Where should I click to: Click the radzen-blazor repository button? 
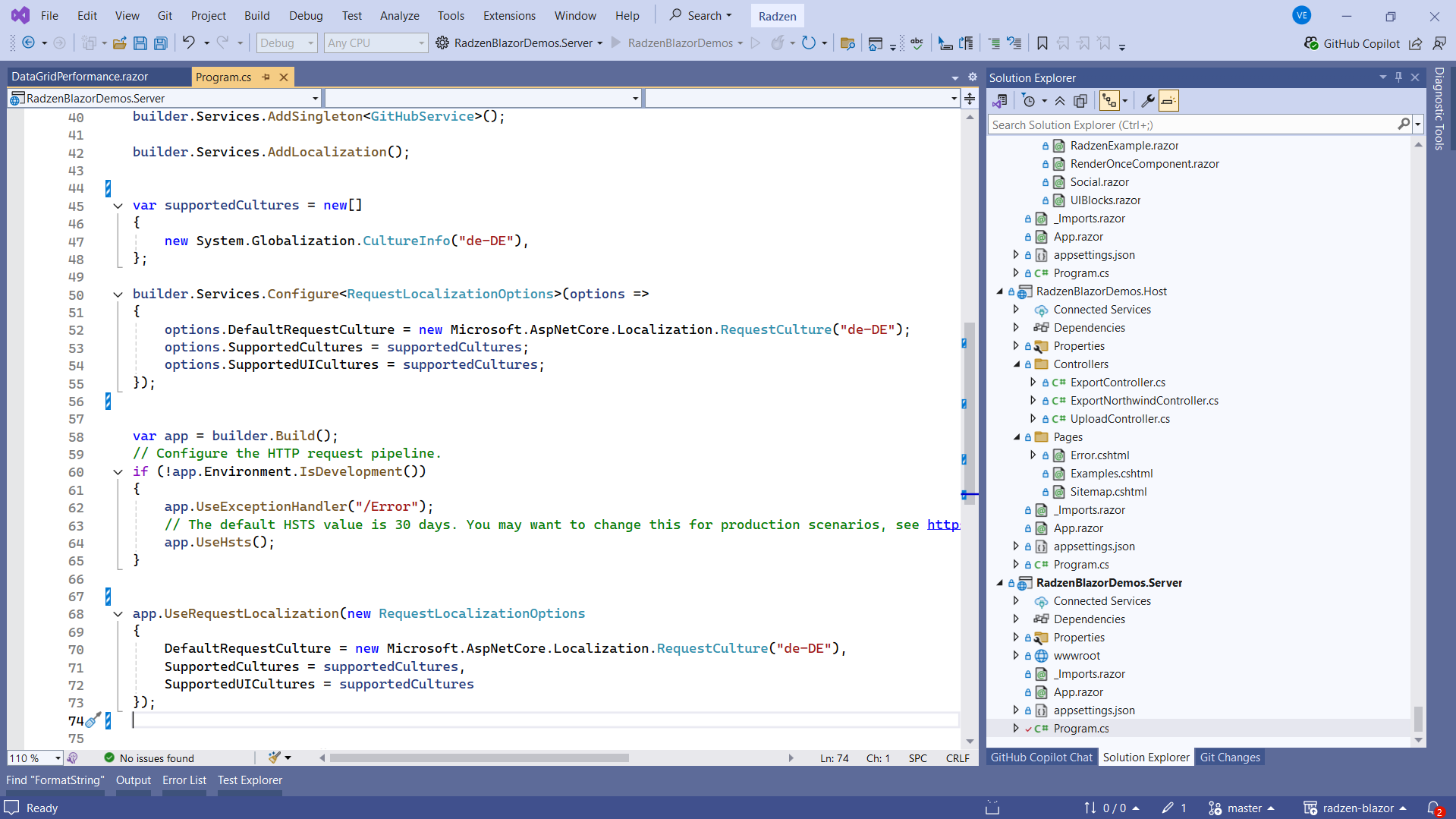tap(1354, 808)
